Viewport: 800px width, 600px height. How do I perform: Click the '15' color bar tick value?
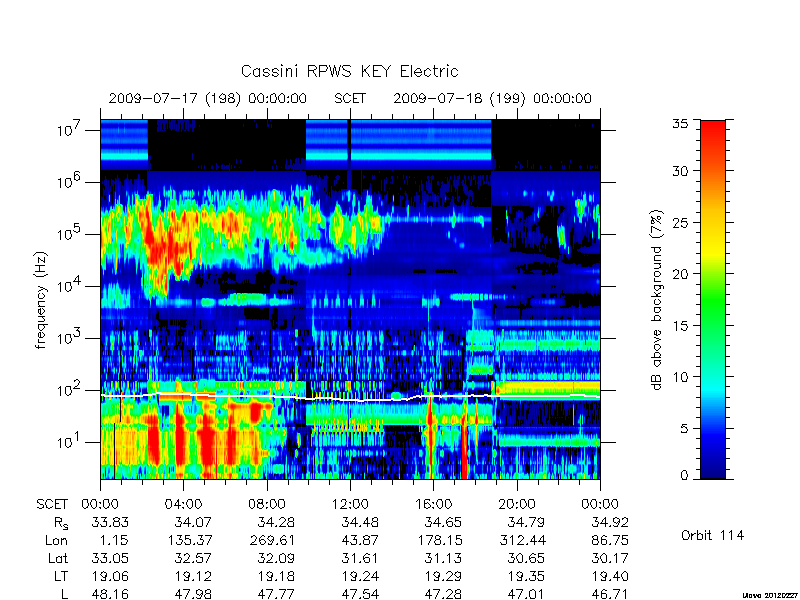click(680, 325)
